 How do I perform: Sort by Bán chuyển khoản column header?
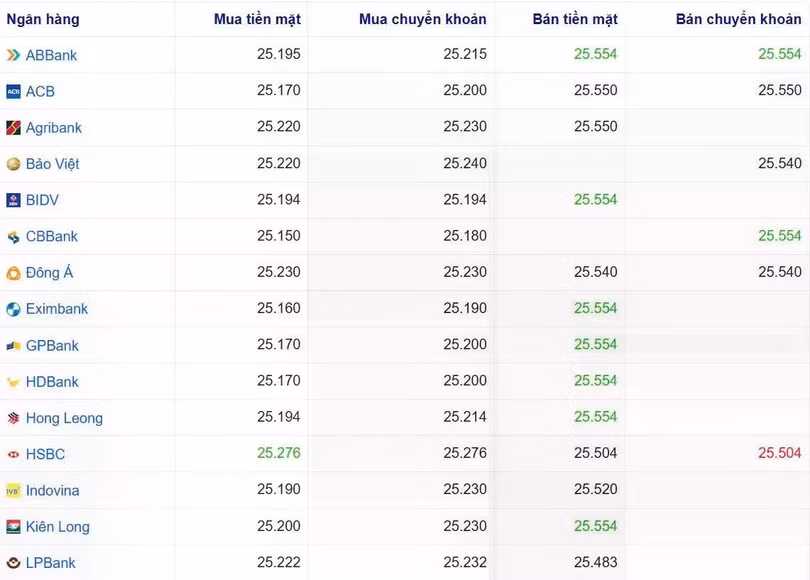(x=738, y=19)
